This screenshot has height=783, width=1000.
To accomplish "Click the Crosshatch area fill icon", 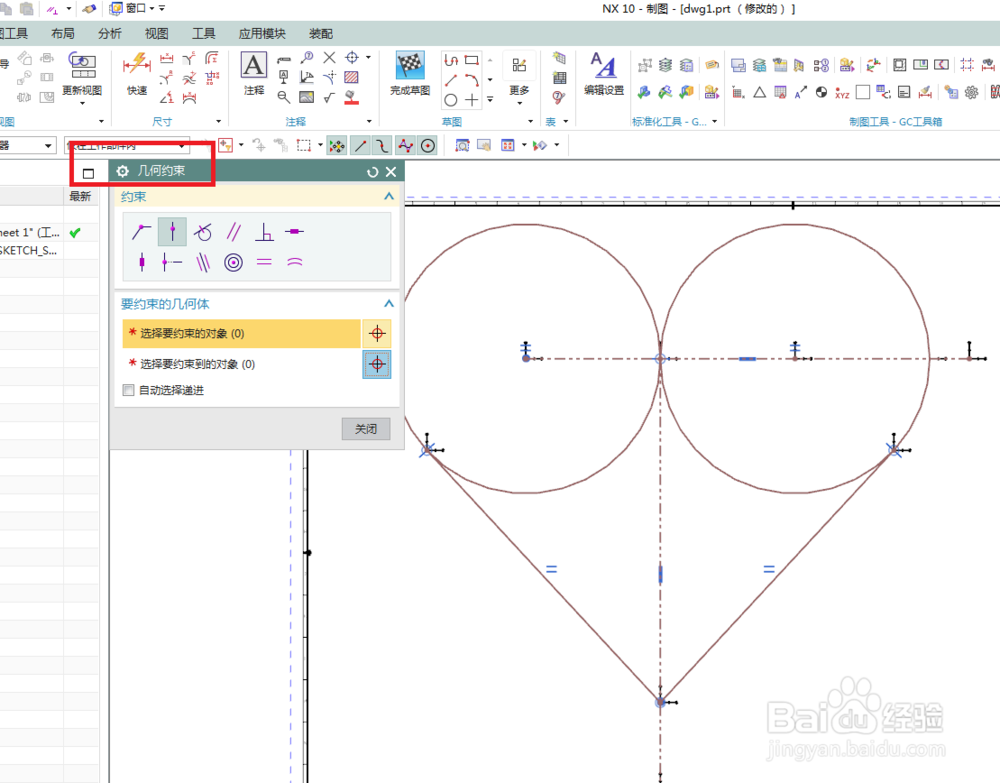I will 351,78.
